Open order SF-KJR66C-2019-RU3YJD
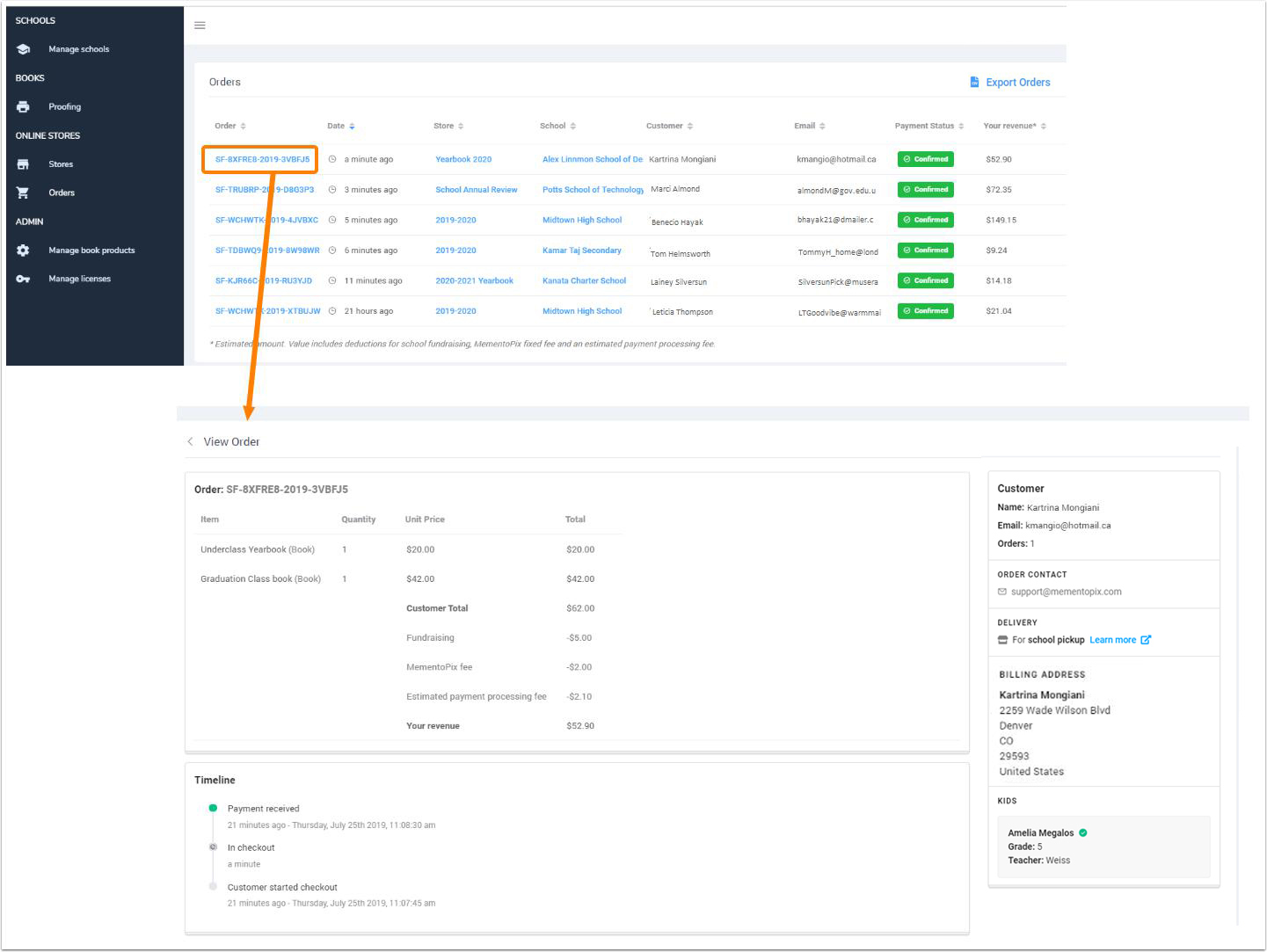 264,280
